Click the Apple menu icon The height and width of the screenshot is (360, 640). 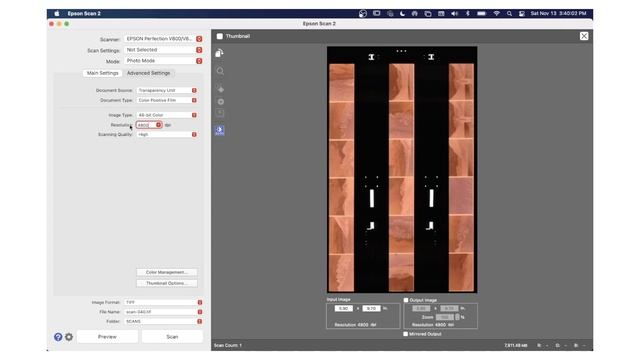click(57, 13)
